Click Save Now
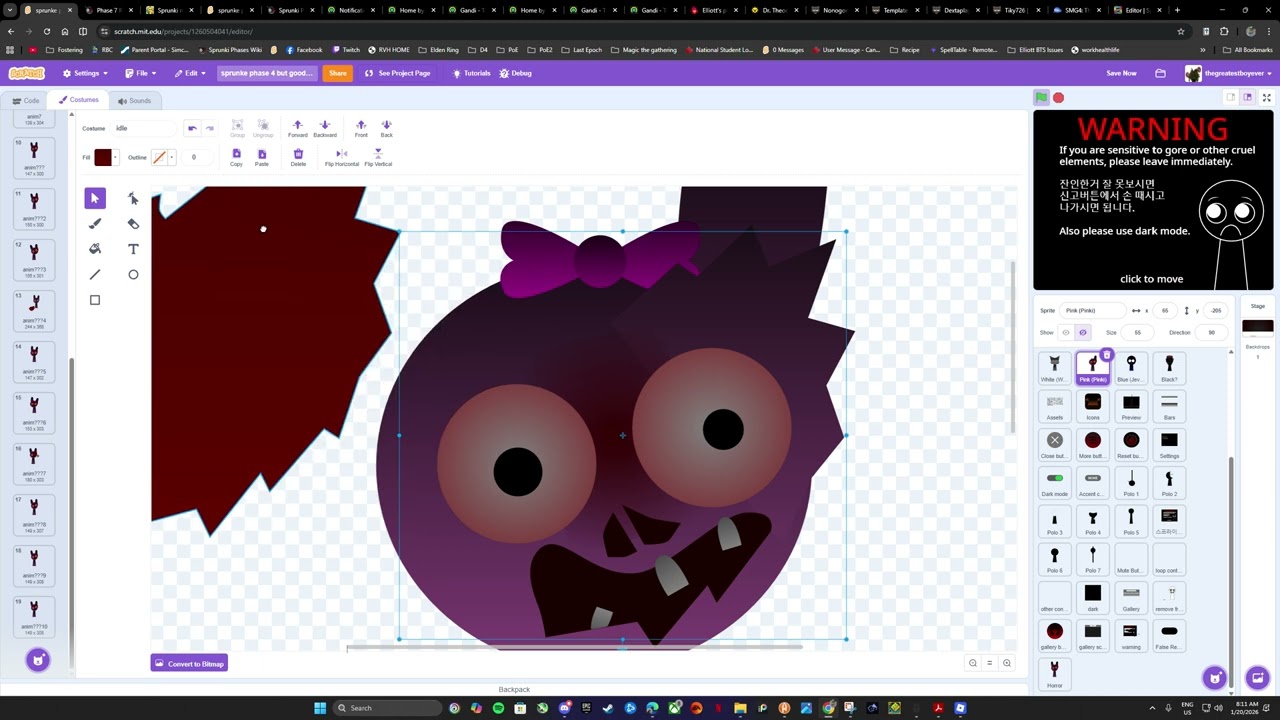The image size is (1280, 720). click(x=1121, y=73)
